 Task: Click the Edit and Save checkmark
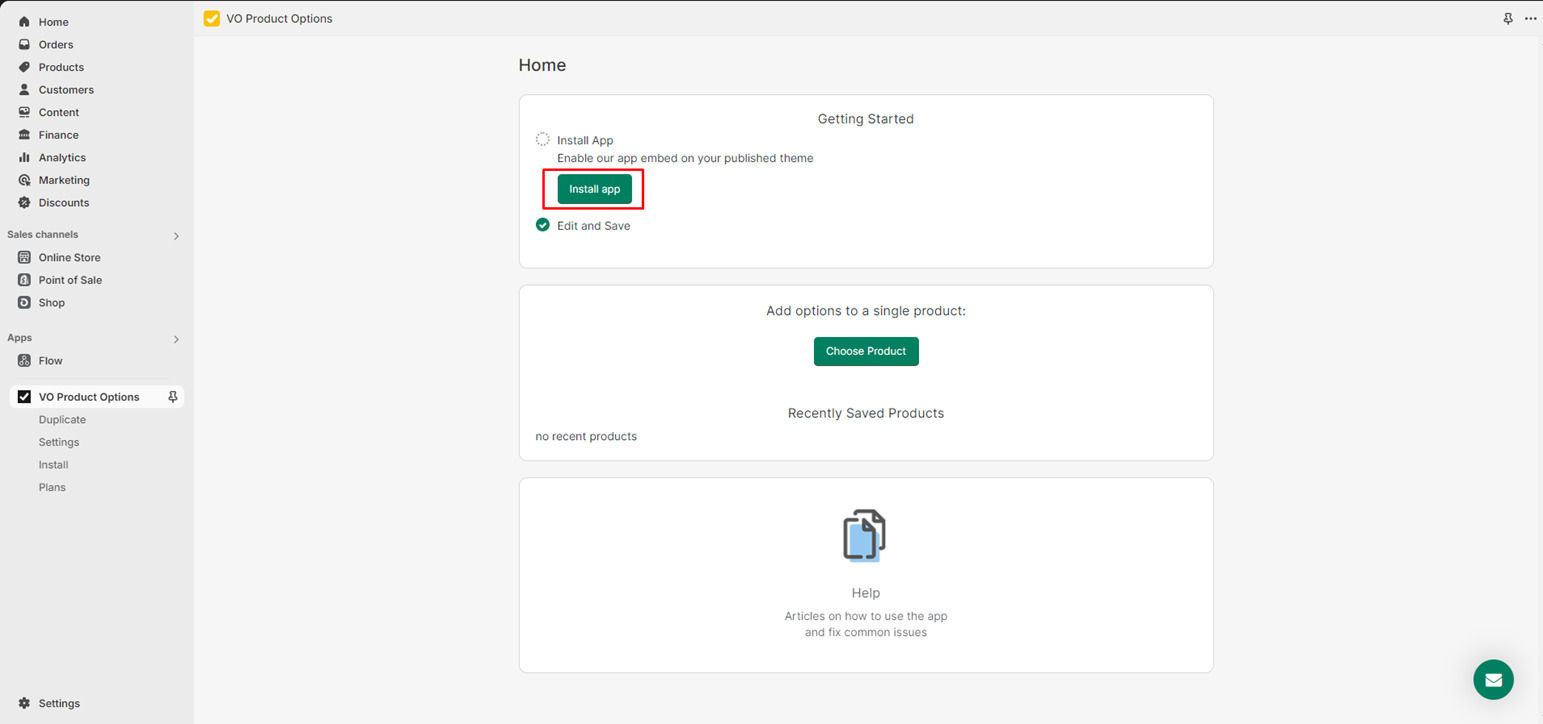click(542, 225)
